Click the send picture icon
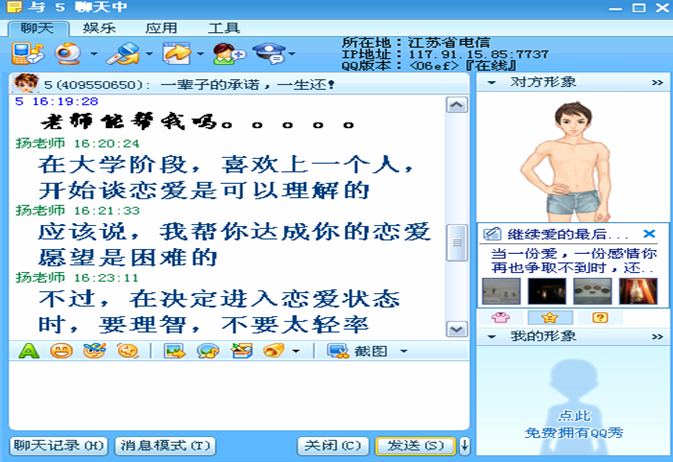This screenshot has width=673, height=462. coord(175,351)
